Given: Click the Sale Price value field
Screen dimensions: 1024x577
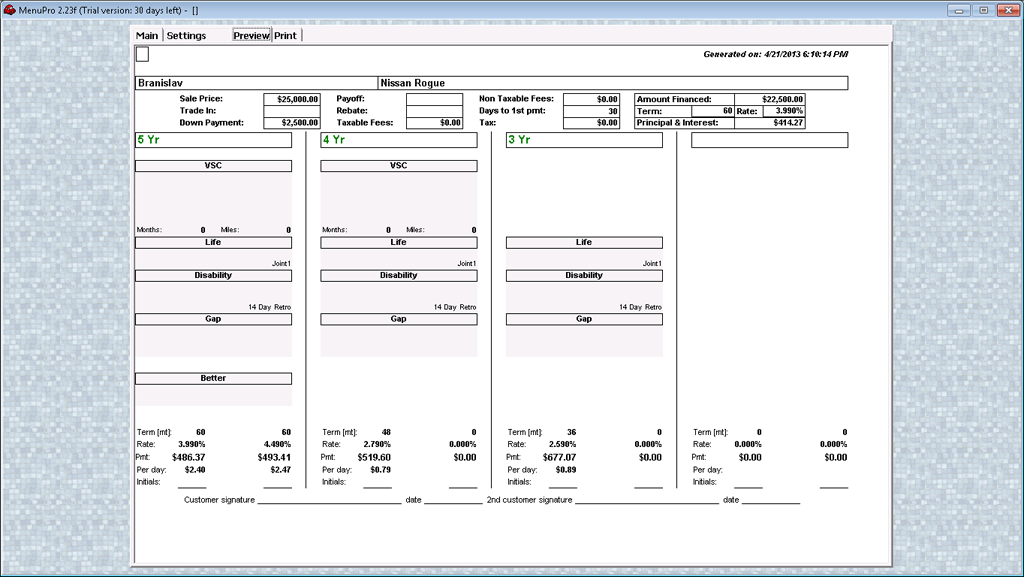Looking at the screenshot, I should coord(291,100).
